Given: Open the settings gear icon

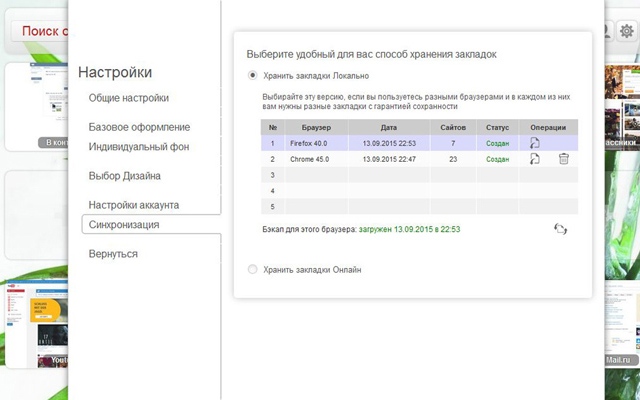Looking at the screenshot, I should tap(627, 31).
